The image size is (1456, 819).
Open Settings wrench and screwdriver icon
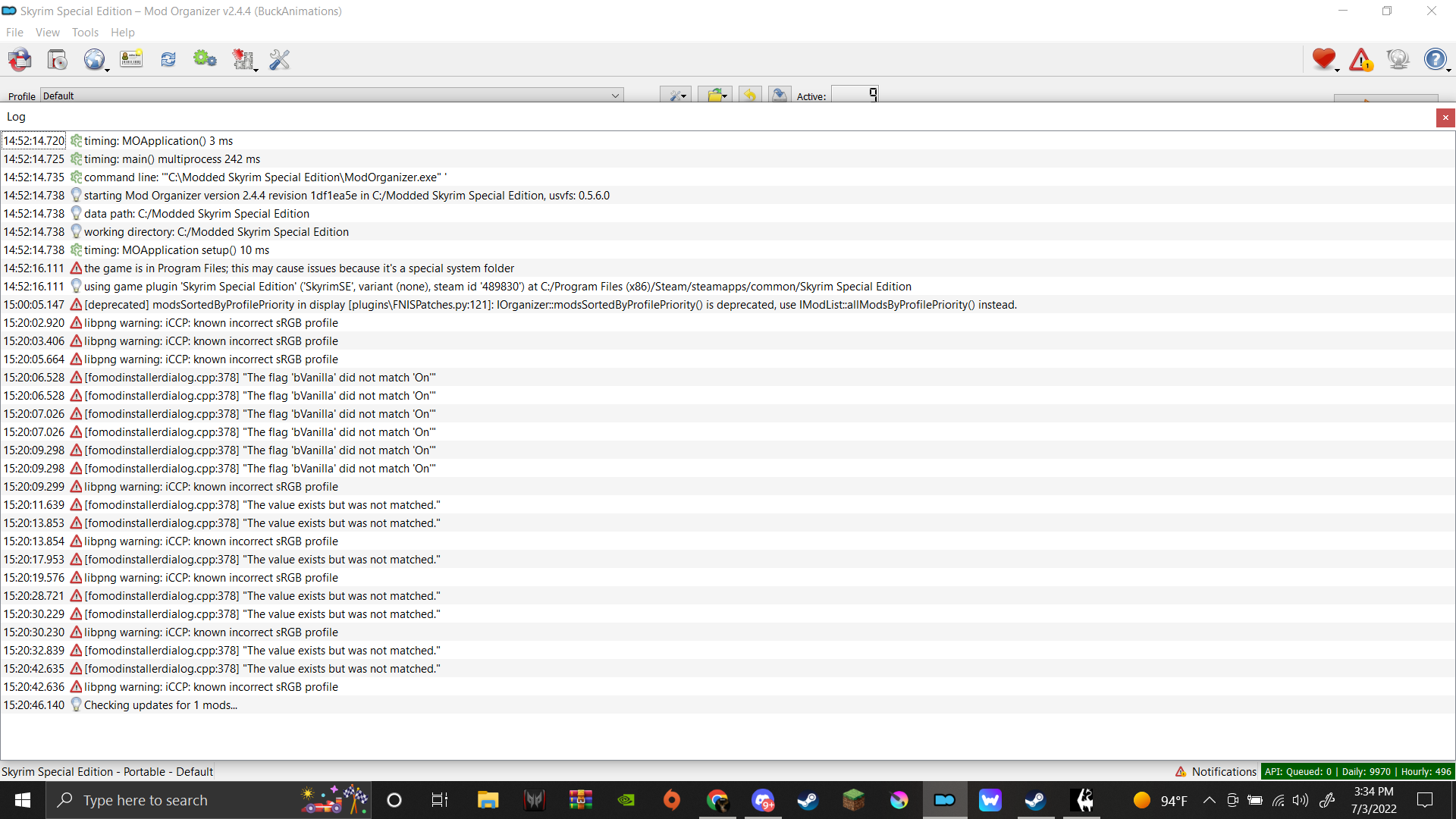coord(279,59)
